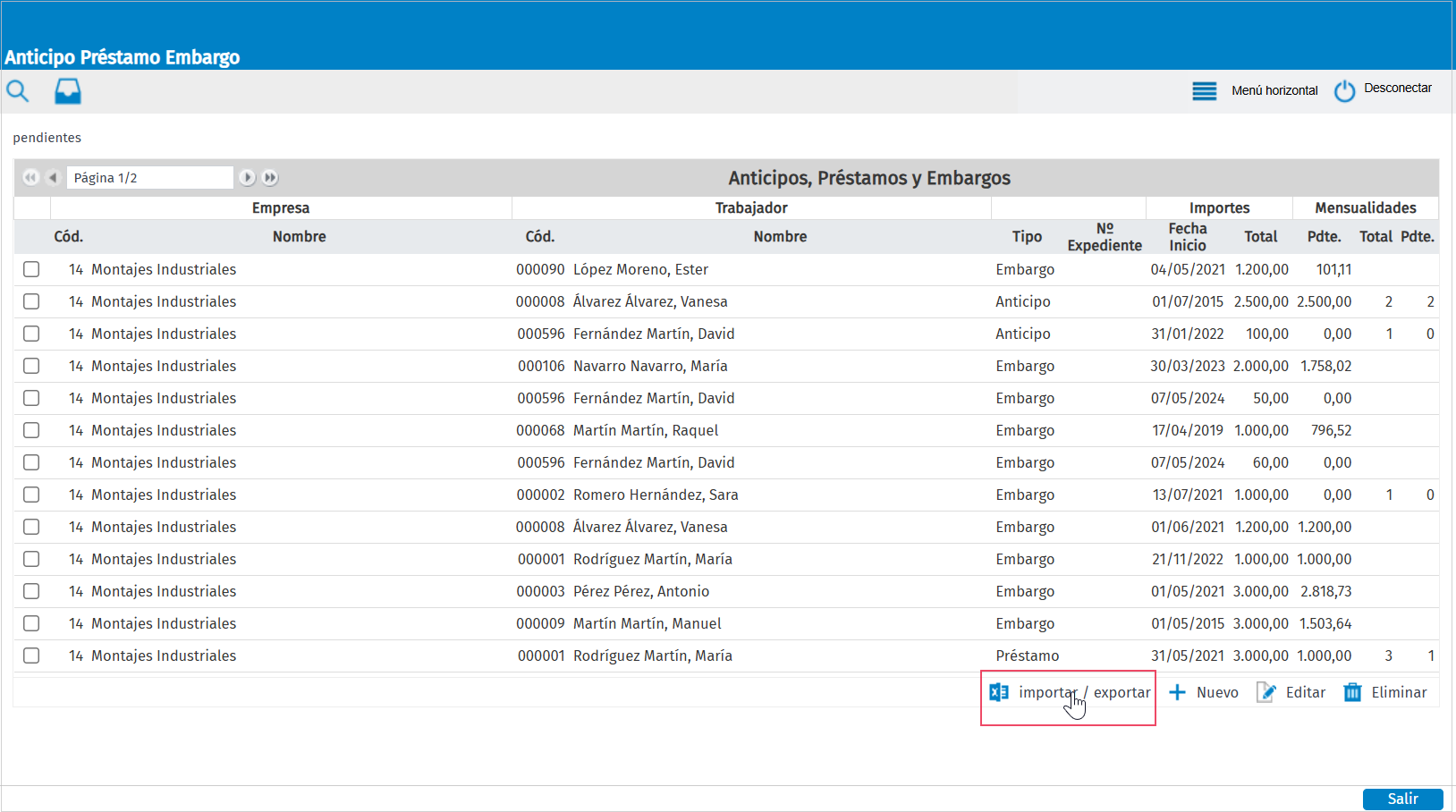Viewport: 1456px width, 812px height.
Task: Click the Excel importar / exportar icon
Action: (999, 692)
